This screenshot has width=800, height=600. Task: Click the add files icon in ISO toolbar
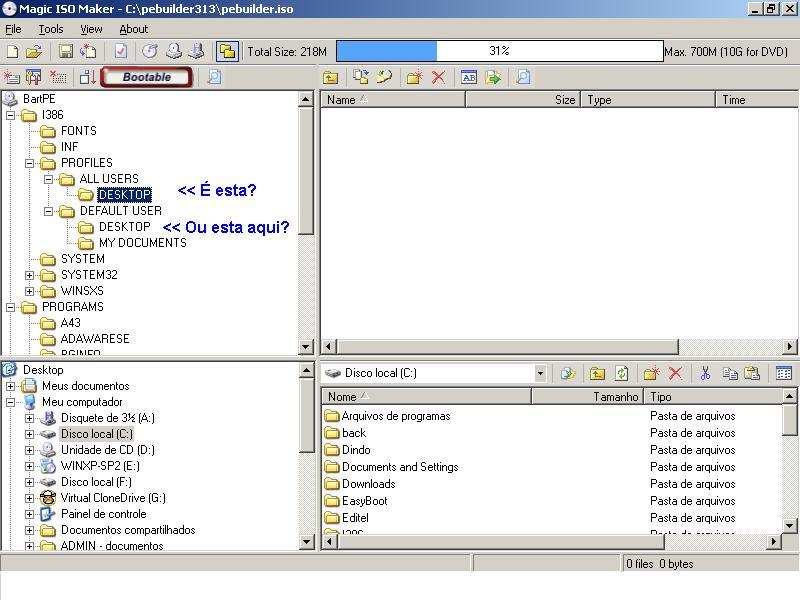tap(361, 77)
